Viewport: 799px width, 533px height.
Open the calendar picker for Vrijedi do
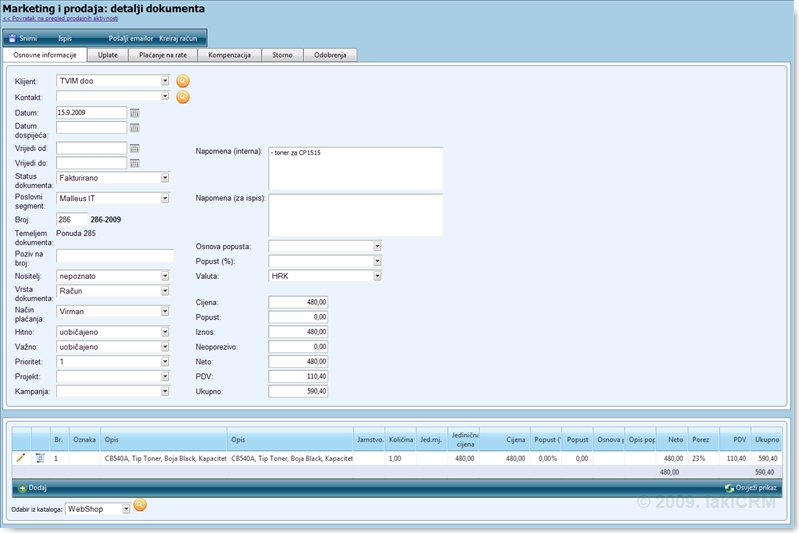click(x=135, y=164)
